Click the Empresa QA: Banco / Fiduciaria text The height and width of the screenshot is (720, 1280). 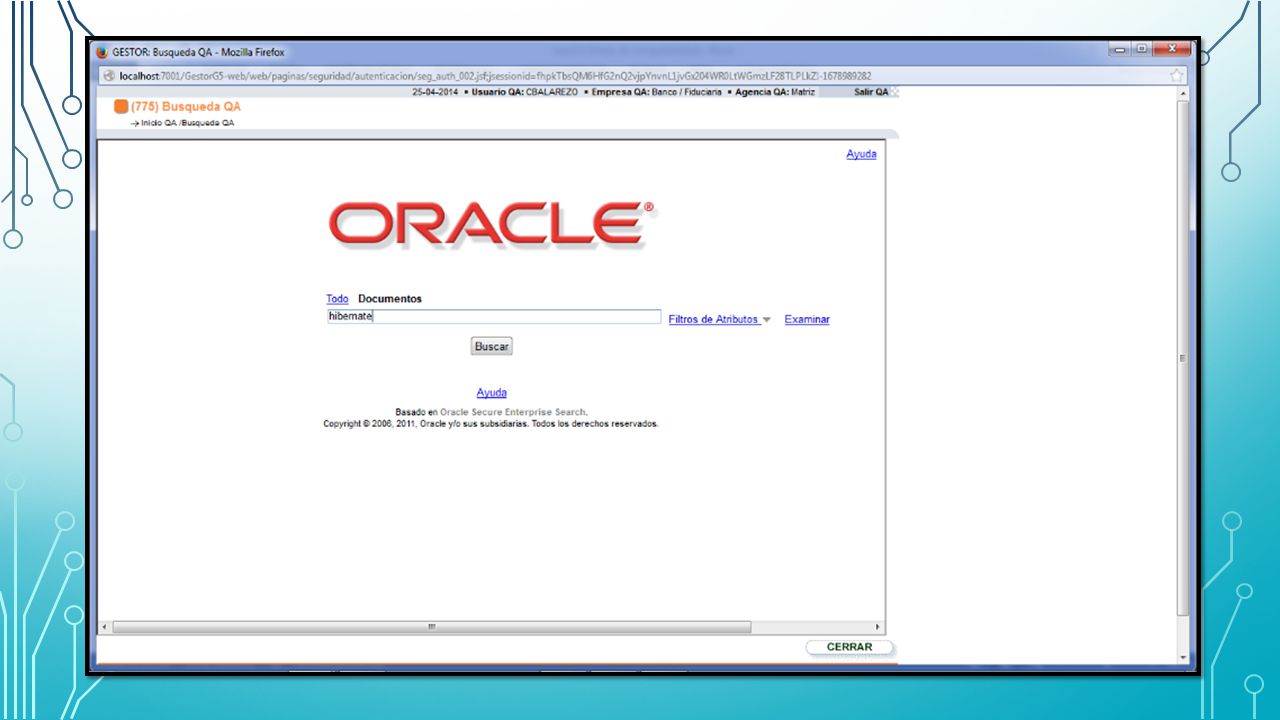click(657, 92)
